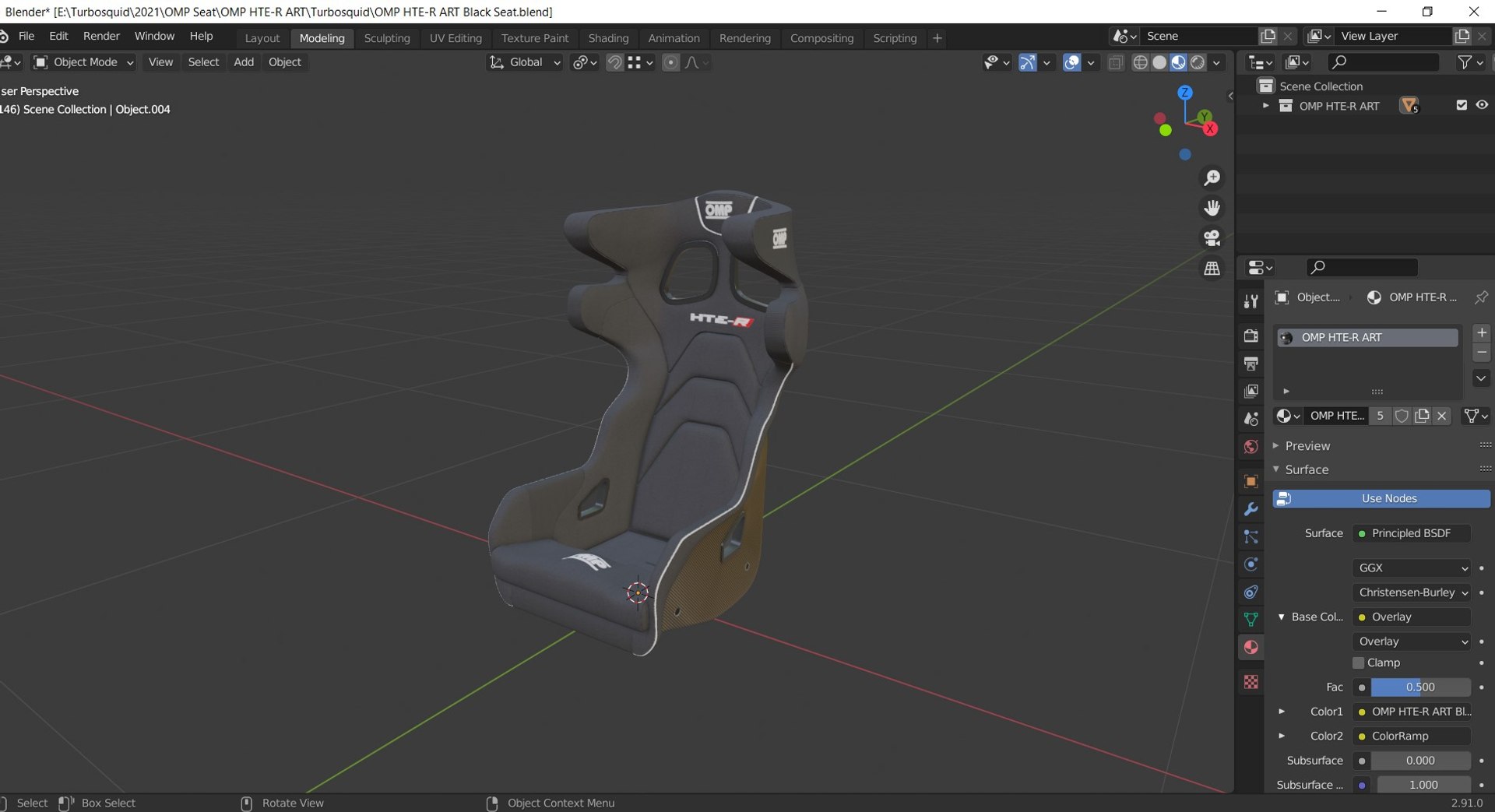Screen dimensions: 1495x812
Task: Open the Output properties tab
Action: coord(1251,364)
